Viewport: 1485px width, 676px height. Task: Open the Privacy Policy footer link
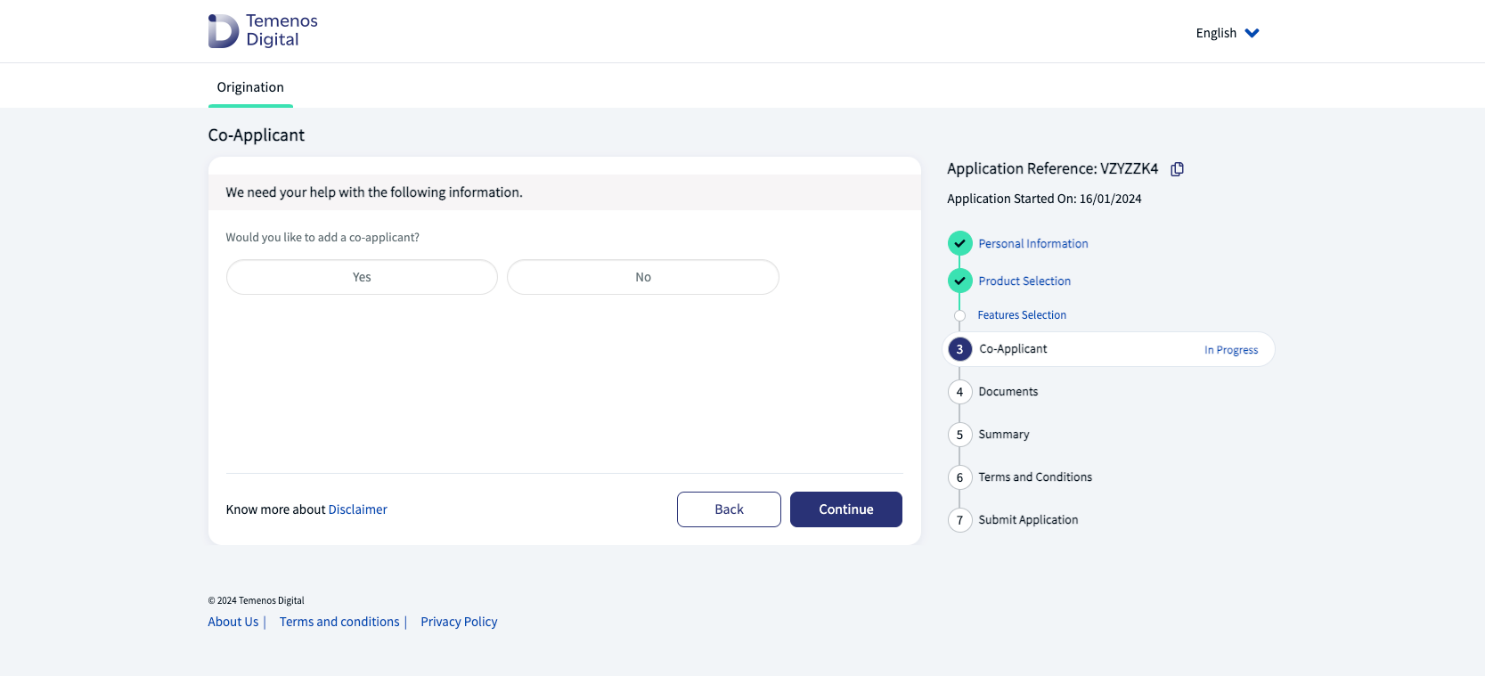459,622
